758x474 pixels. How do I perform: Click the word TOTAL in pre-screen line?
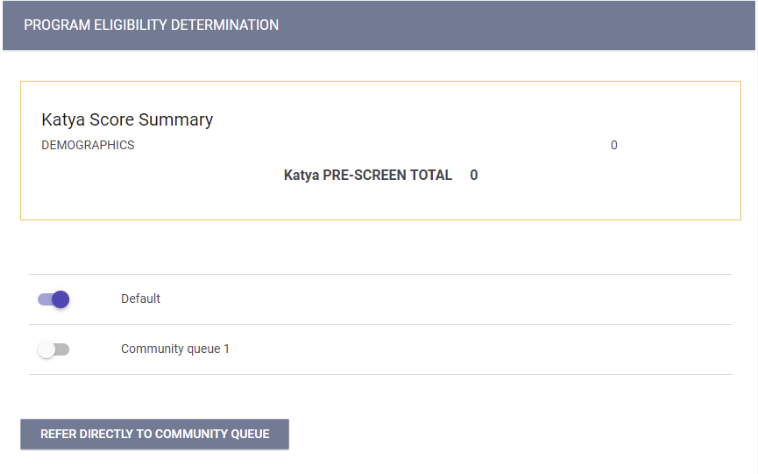tap(429, 175)
